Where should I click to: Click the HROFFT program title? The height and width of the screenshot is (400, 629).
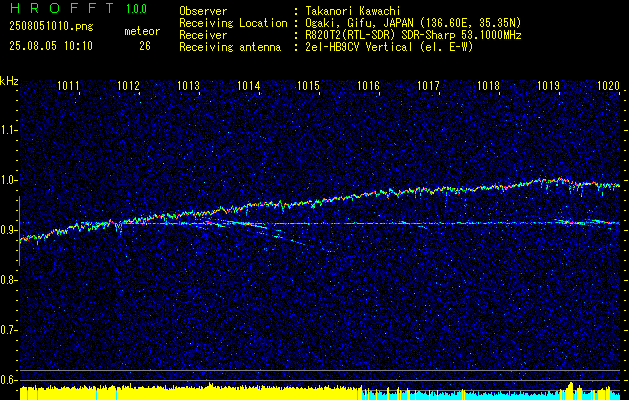[62, 8]
